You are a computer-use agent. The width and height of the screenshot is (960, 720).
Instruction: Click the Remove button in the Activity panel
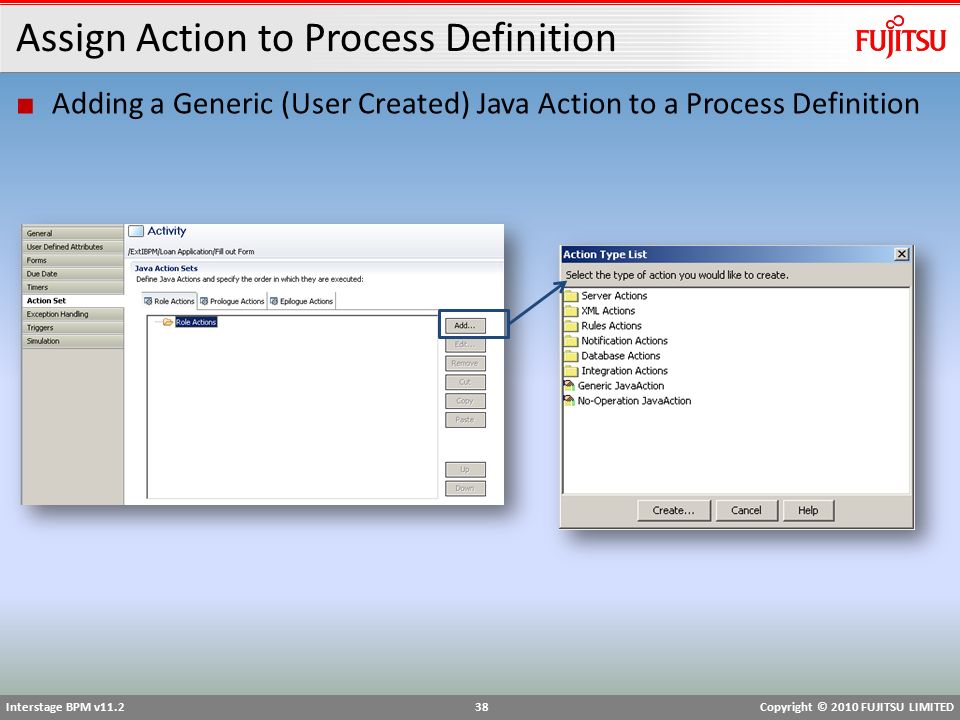pyautogui.click(x=465, y=363)
